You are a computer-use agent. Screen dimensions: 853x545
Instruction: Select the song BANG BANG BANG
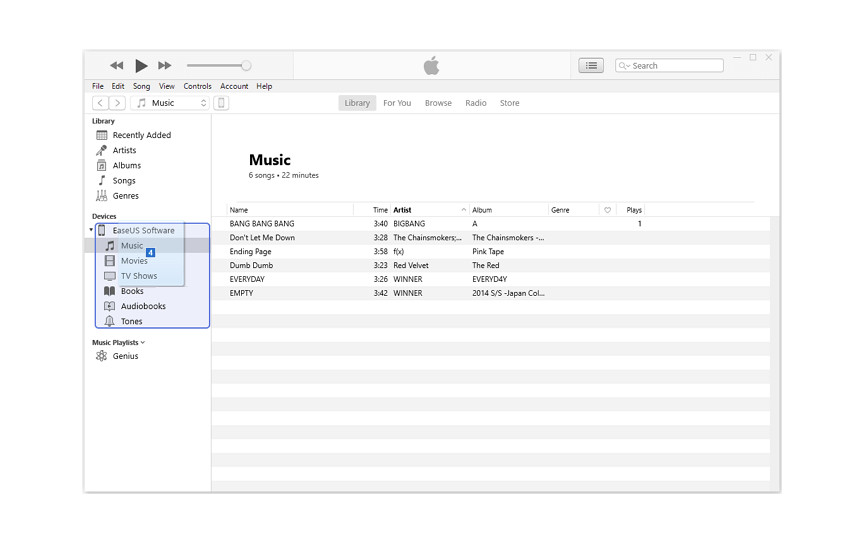pos(262,224)
